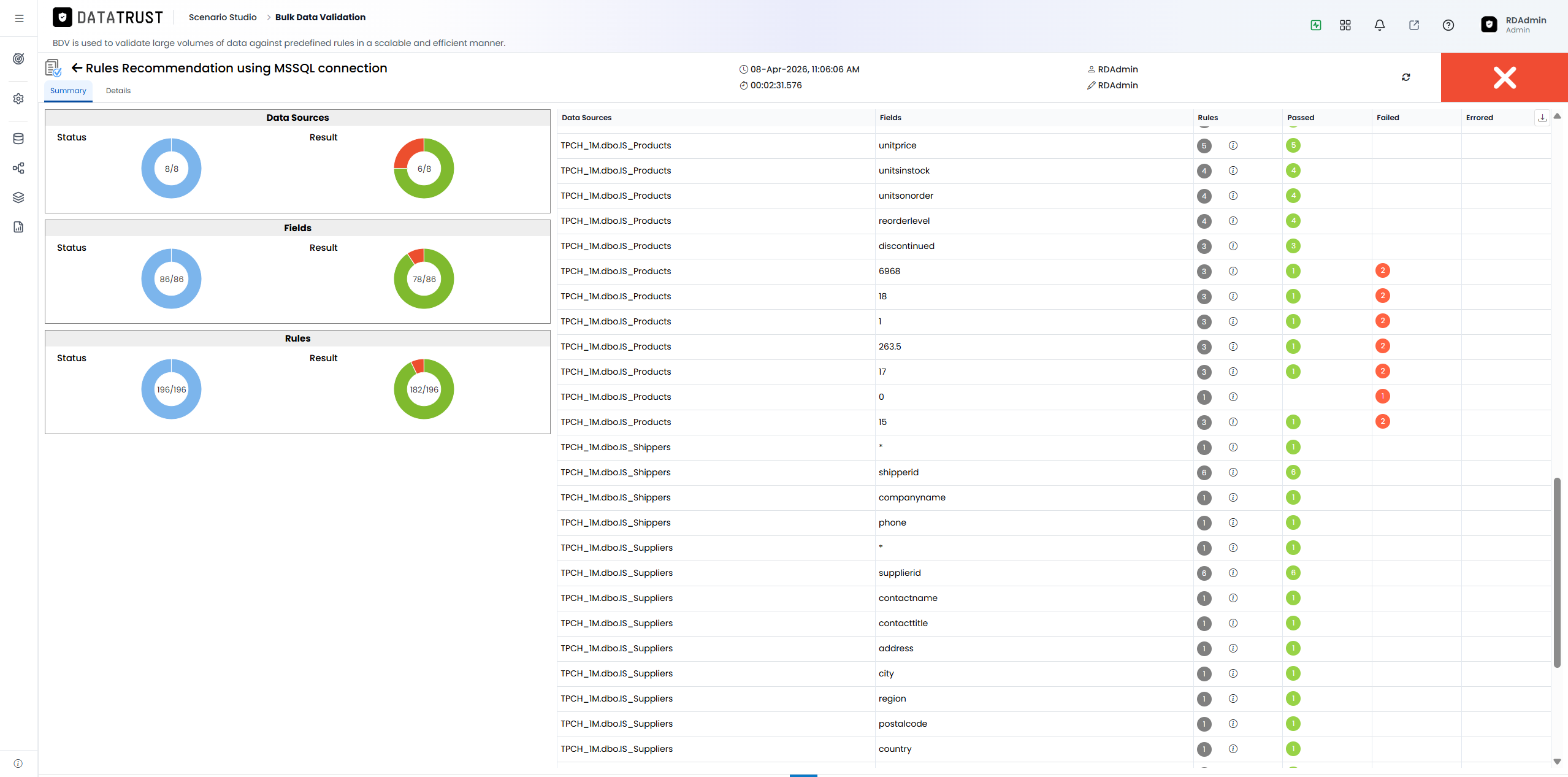The height and width of the screenshot is (777, 1568).
Task: Open the database icon in left sidebar
Action: point(18,139)
